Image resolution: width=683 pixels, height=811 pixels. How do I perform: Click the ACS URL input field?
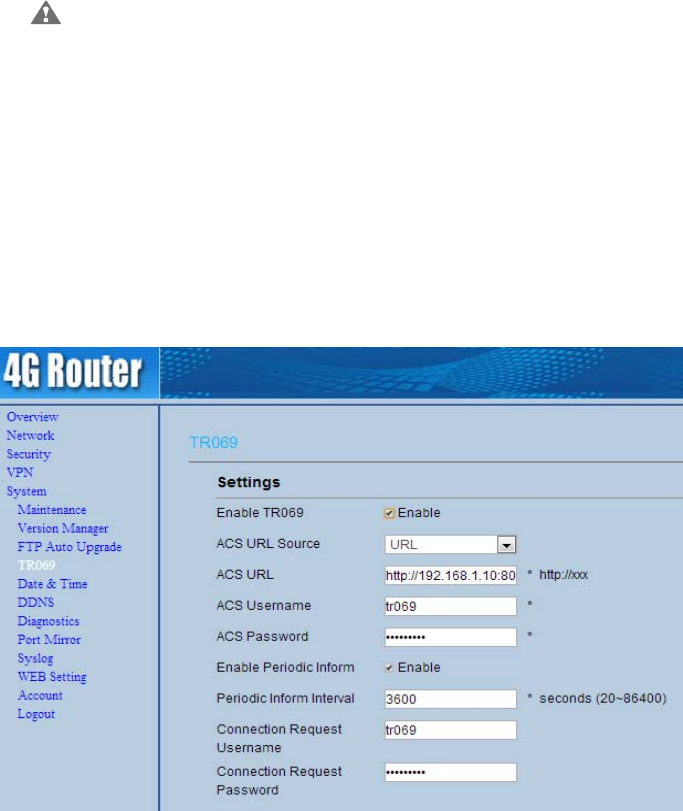[450, 575]
